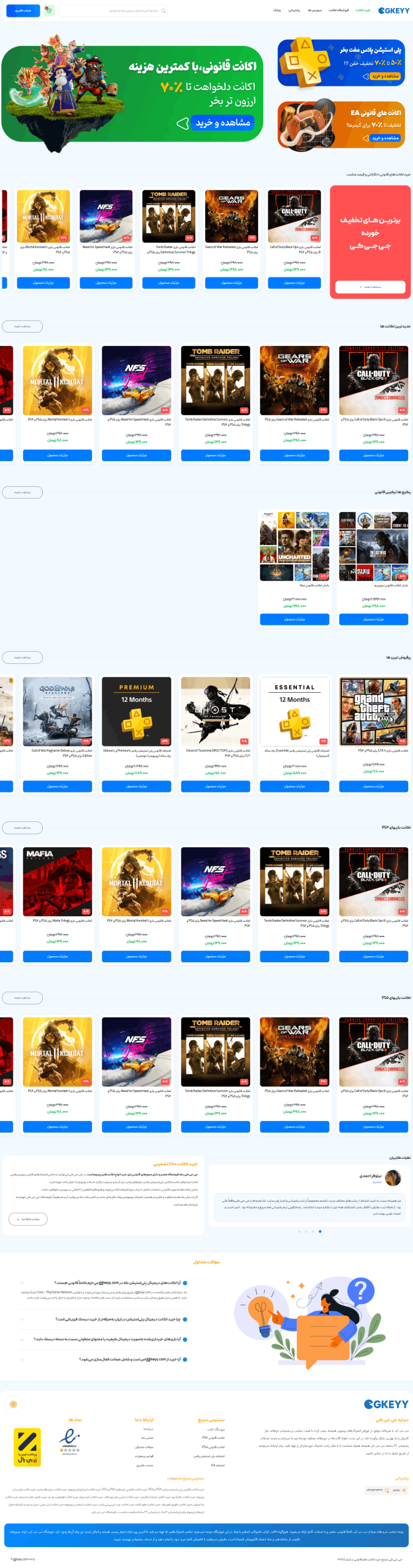This screenshot has height=1568, width=413.
Task: Click مشاهده همه beside جدیدترین اکانت ها
Action: 22,326
